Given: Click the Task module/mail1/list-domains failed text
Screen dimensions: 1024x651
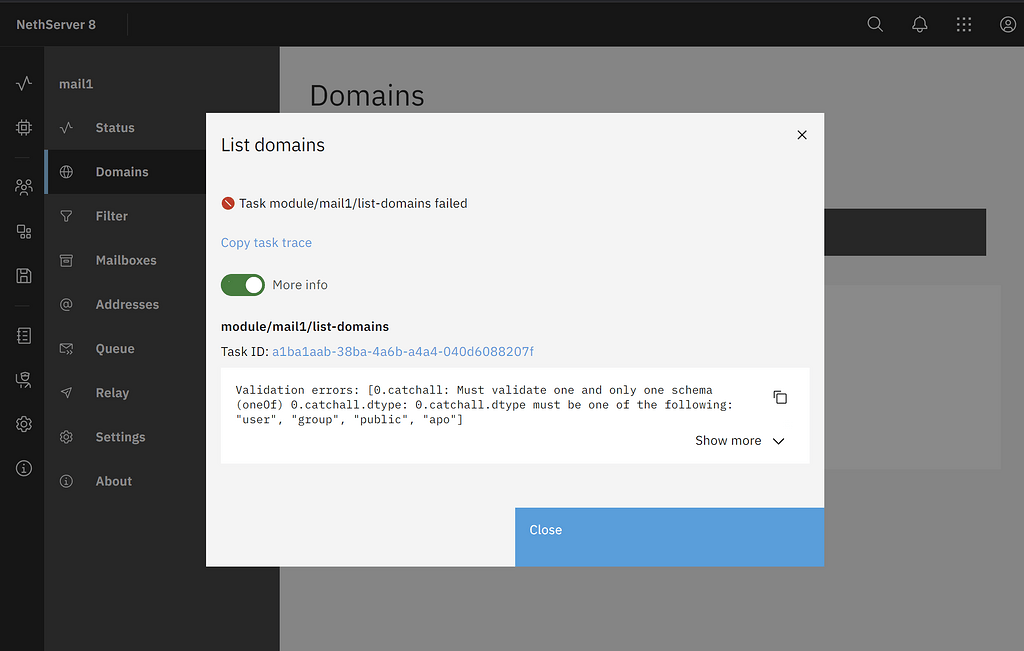Looking at the screenshot, I should coord(353,203).
